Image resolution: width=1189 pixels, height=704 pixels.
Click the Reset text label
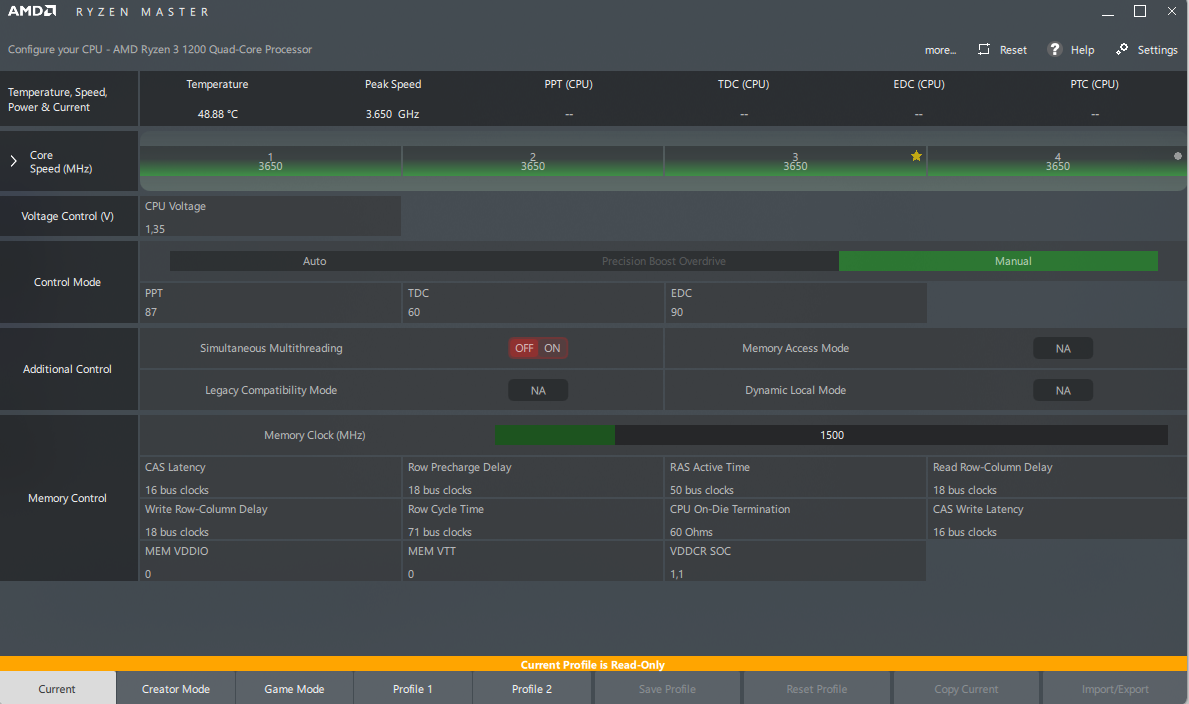tap(1013, 50)
